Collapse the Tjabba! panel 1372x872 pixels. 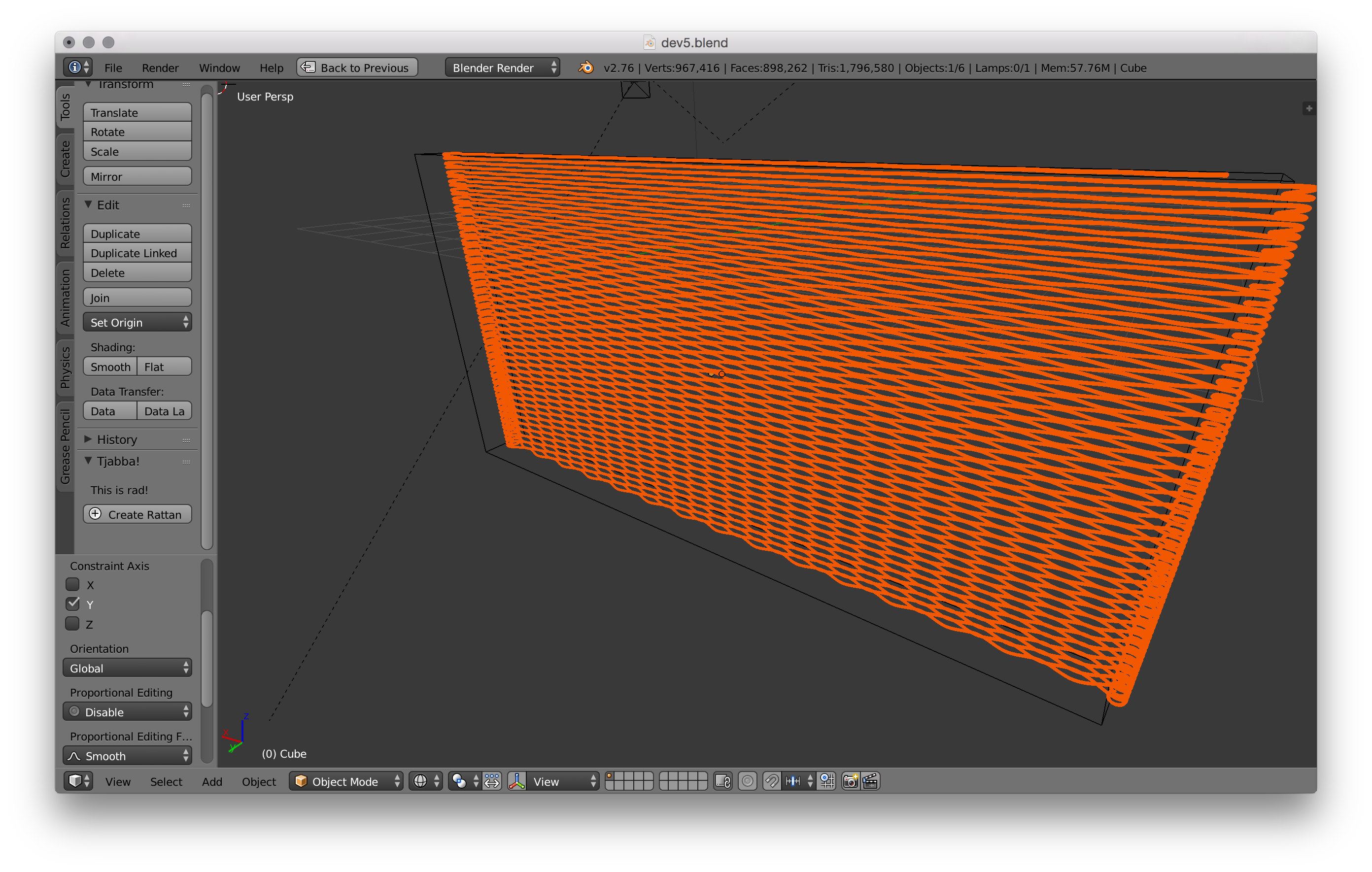point(88,461)
